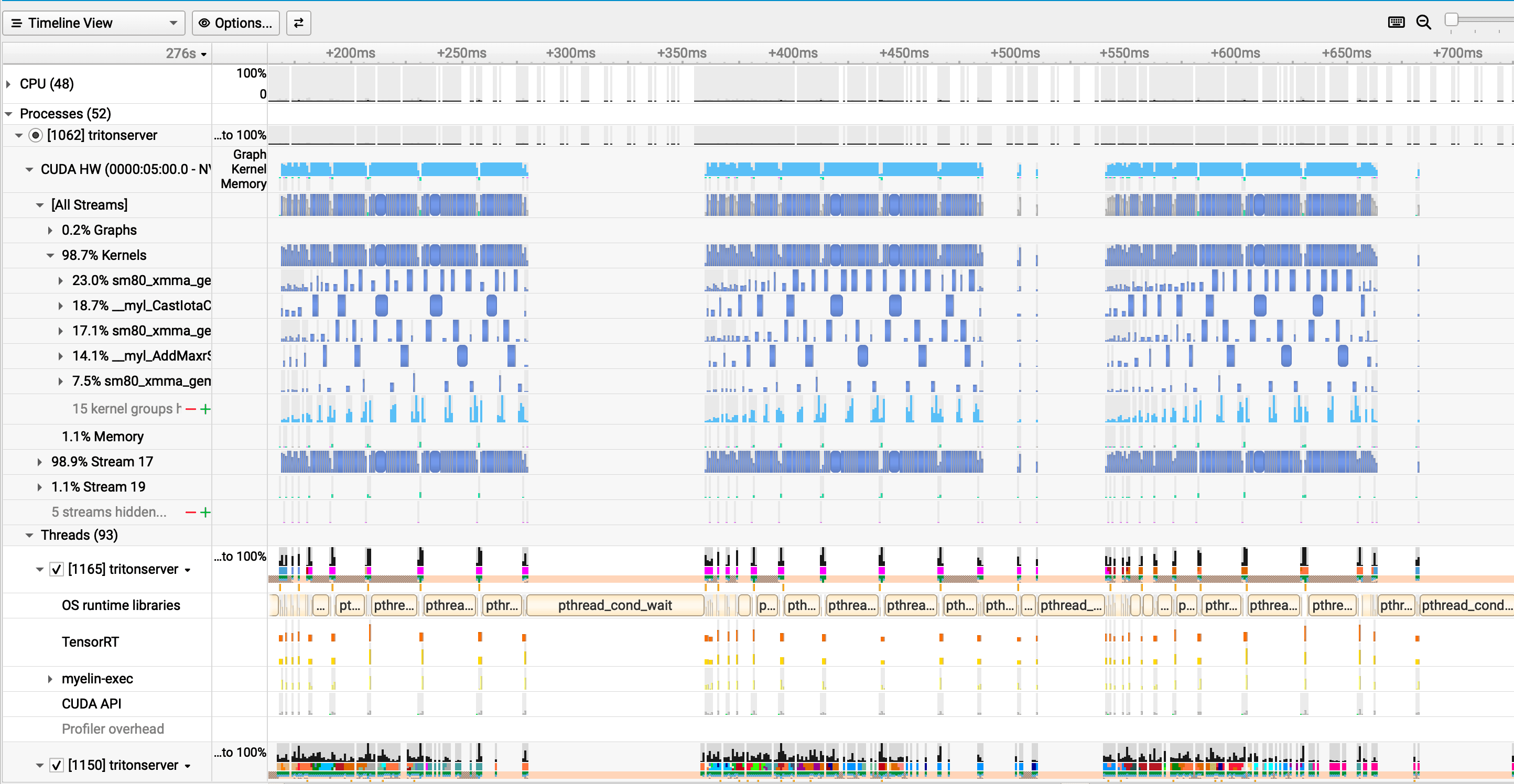Click the +400ms timeline ruler mark
Image resolution: width=1514 pixels, height=784 pixels.
[792, 53]
